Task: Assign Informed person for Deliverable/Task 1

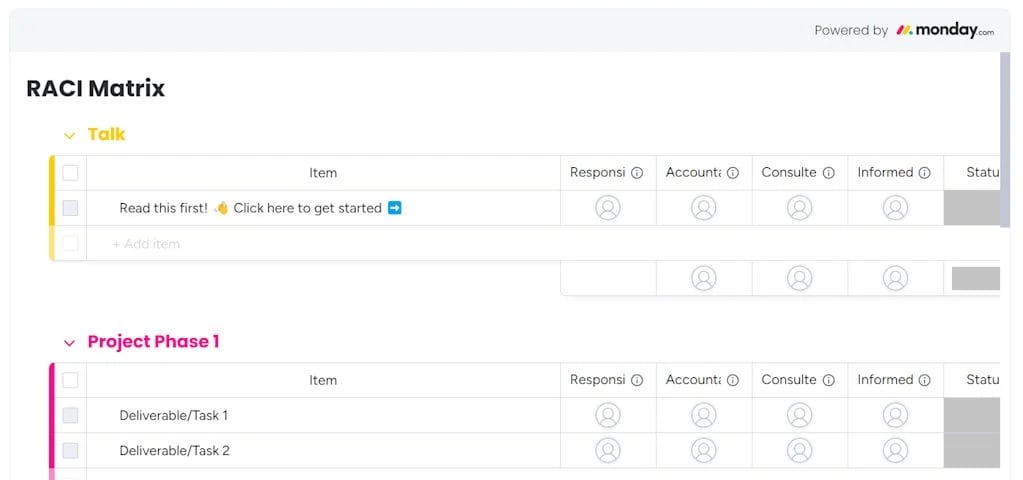Action: (895, 415)
